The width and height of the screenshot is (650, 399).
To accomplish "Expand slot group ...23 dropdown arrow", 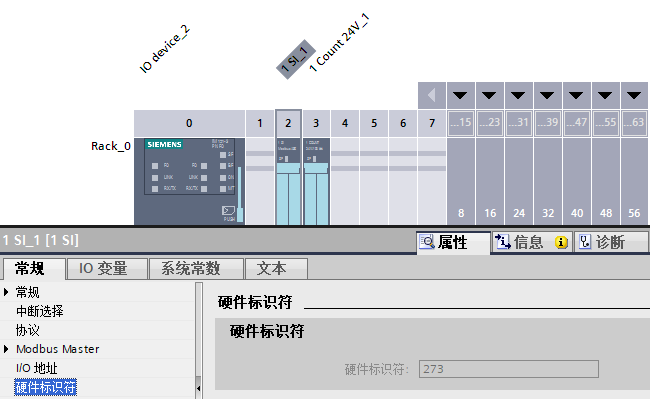I will [490, 95].
